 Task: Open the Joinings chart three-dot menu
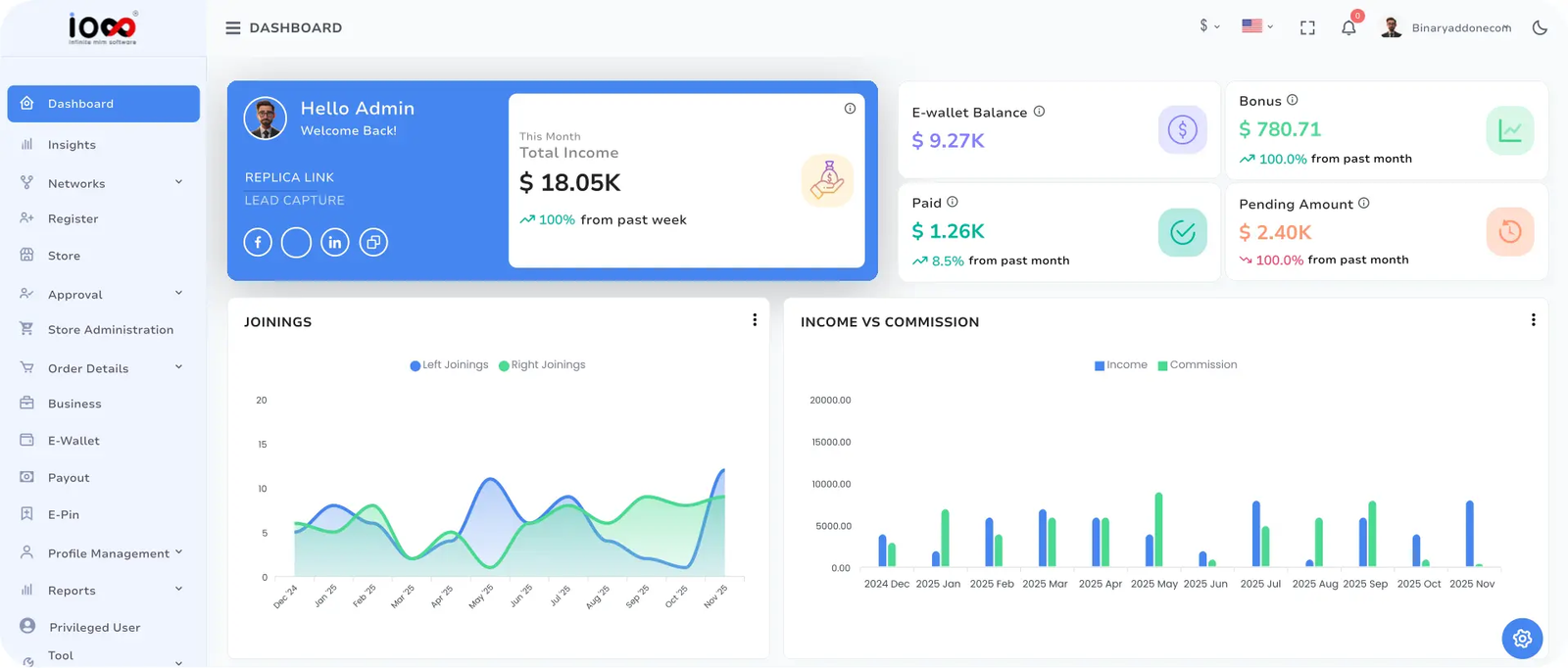pyautogui.click(x=755, y=320)
